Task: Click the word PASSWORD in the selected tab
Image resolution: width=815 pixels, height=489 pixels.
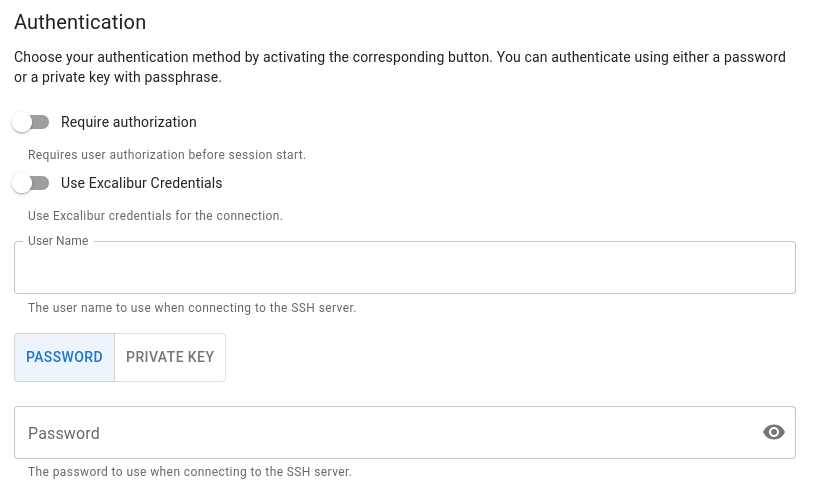Action: [64, 357]
